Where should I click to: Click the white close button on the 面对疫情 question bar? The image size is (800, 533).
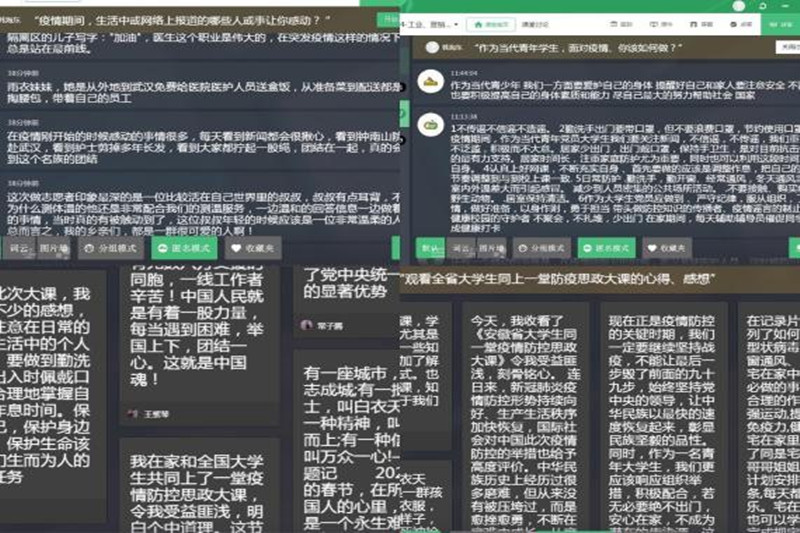coord(788,47)
